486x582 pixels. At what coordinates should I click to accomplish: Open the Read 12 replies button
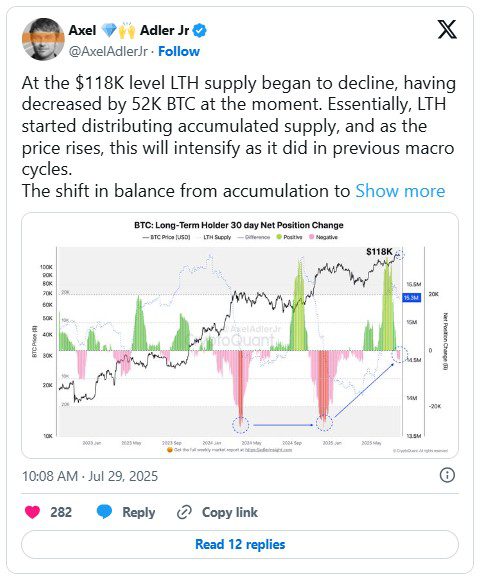pos(240,544)
